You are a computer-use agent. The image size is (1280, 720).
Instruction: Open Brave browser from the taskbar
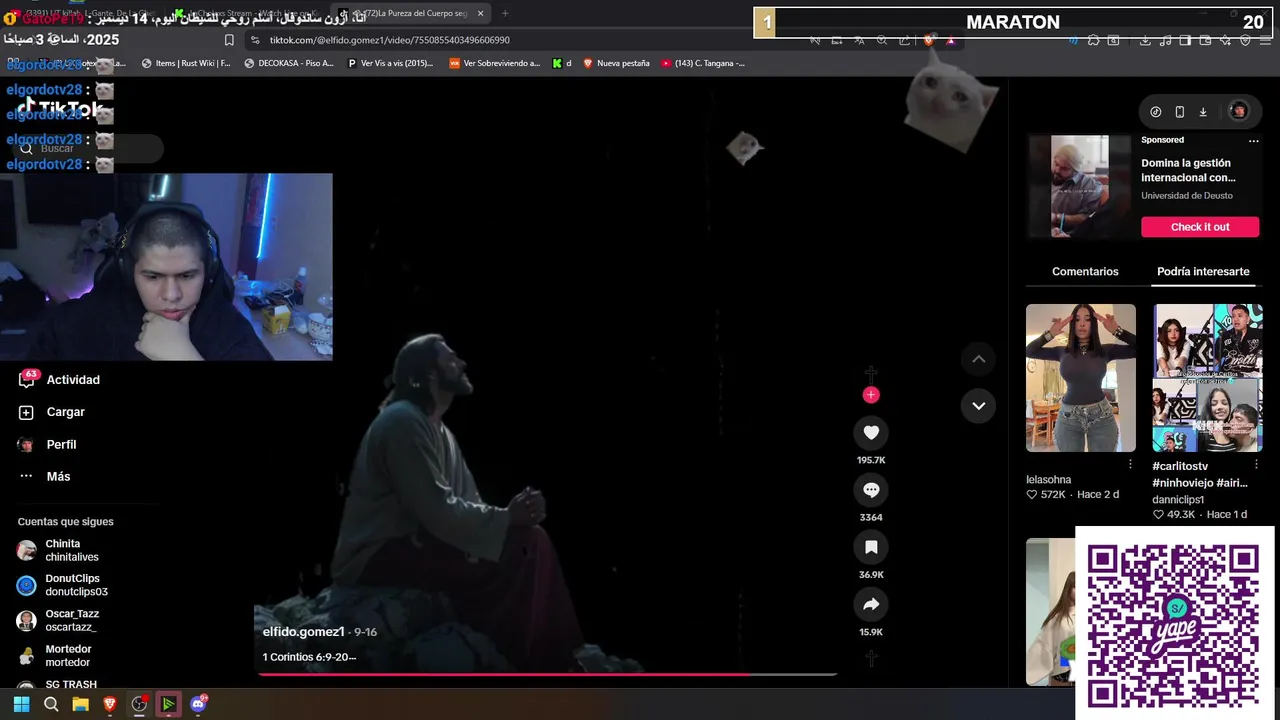[x=110, y=704]
